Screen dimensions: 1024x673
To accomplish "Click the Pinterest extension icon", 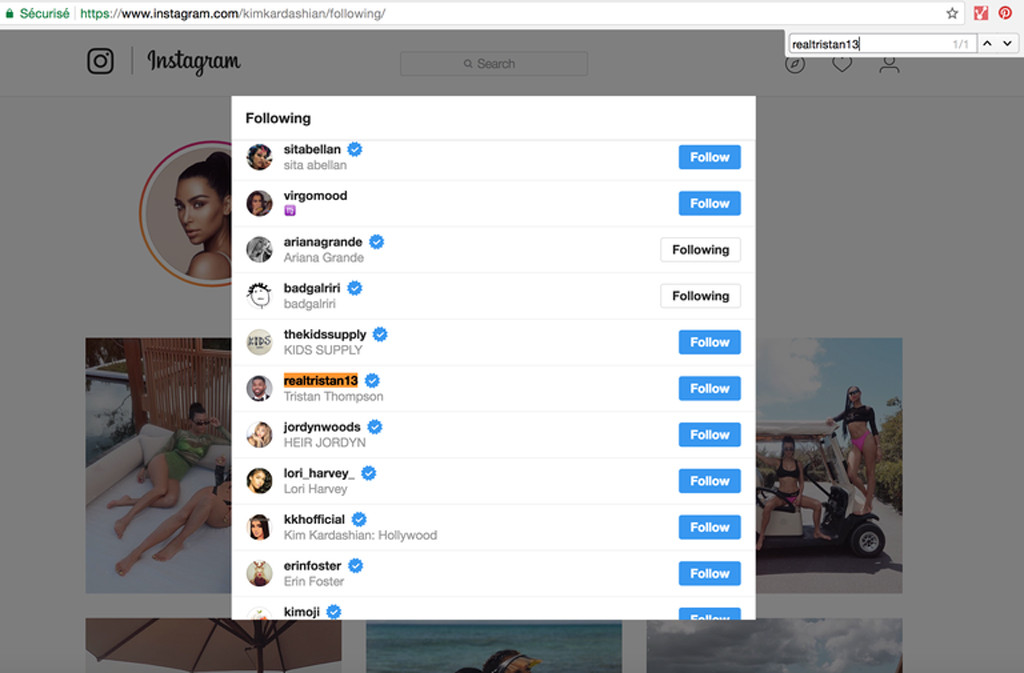I will click(x=1005, y=13).
